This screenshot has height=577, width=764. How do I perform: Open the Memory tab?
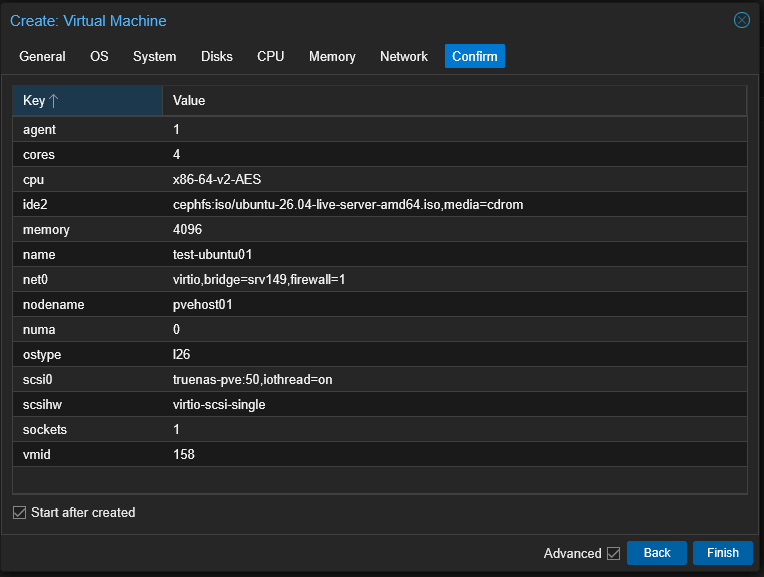click(x=332, y=57)
